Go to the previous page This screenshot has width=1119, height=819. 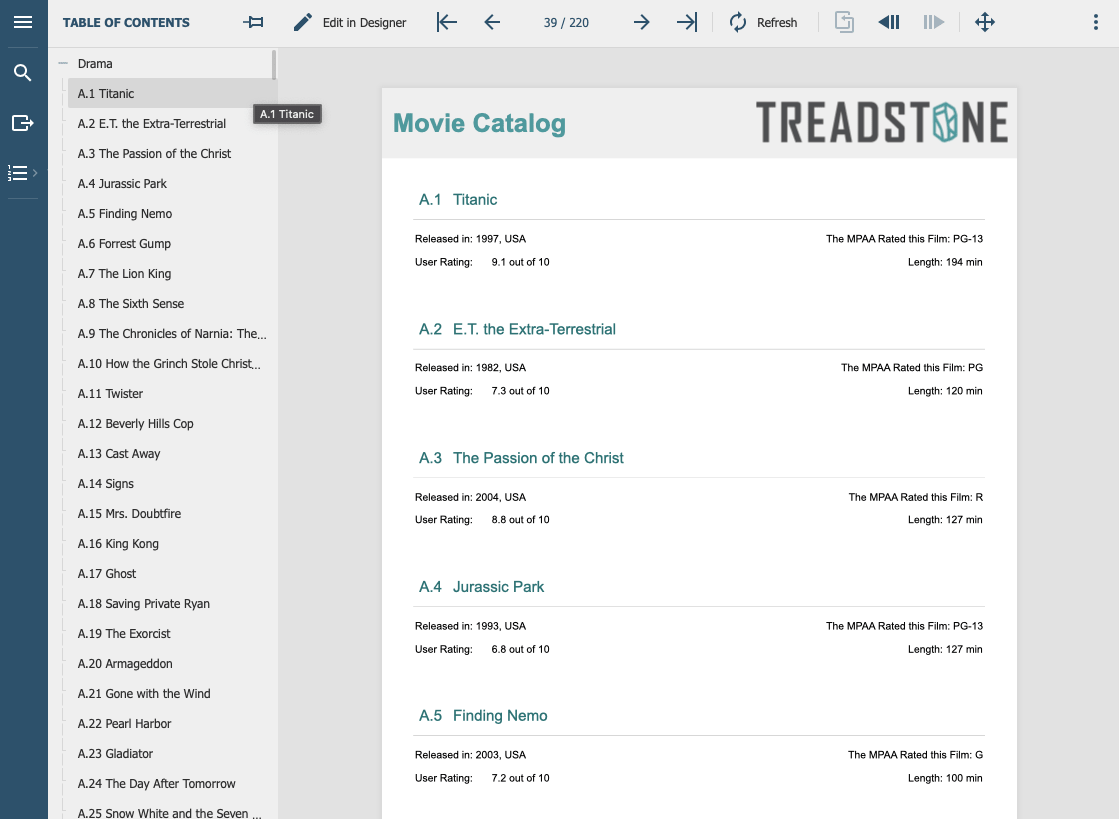[x=492, y=22]
